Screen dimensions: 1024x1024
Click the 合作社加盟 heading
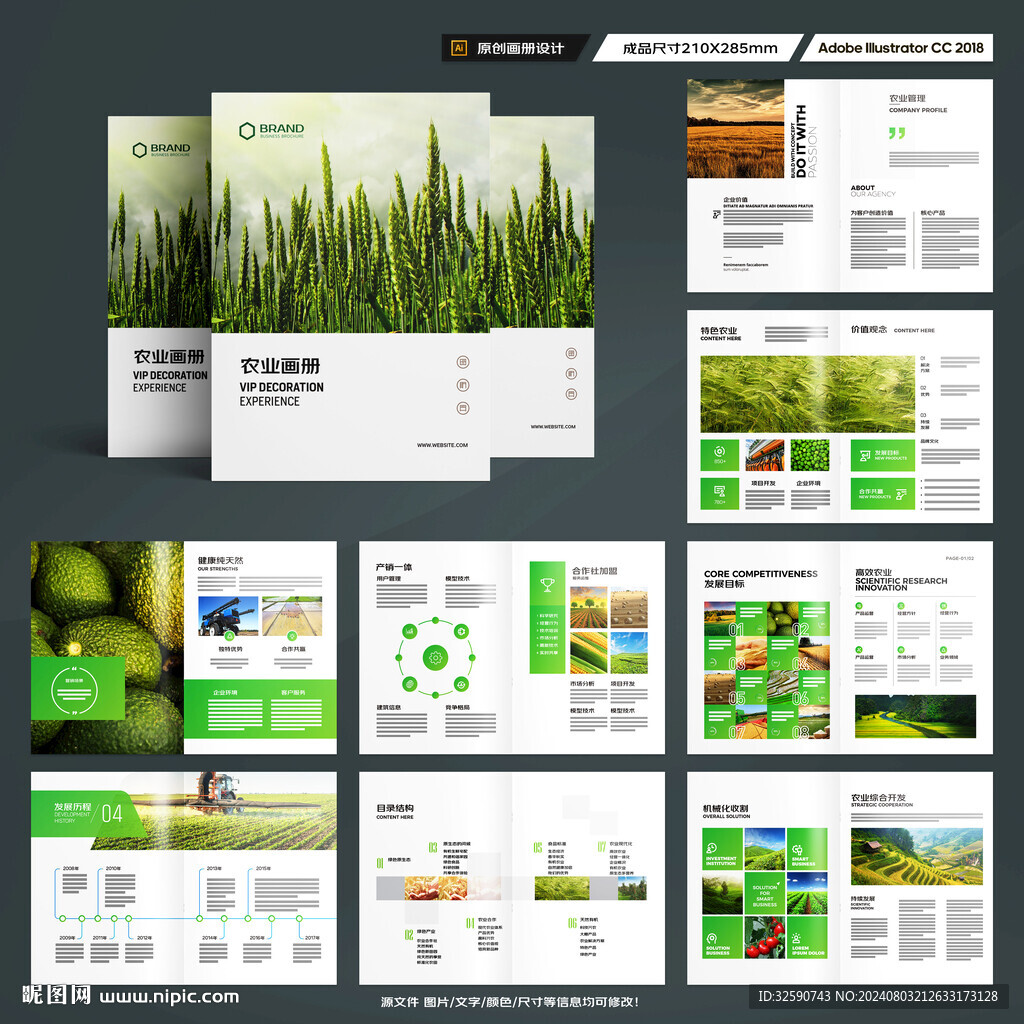[594, 571]
